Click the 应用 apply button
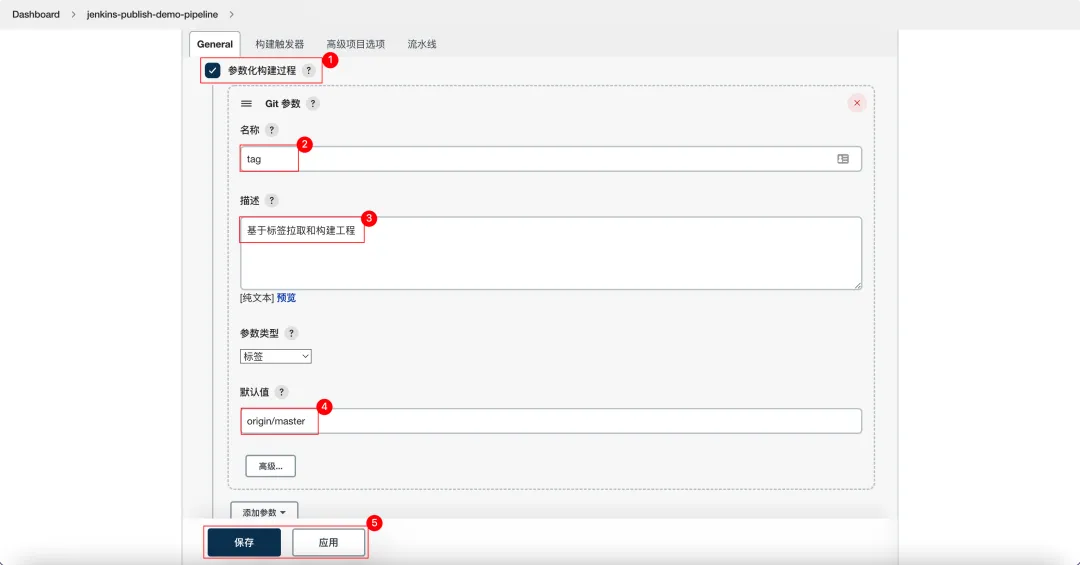Screen dimensions: 1080x565 click(x=329, y=542)
